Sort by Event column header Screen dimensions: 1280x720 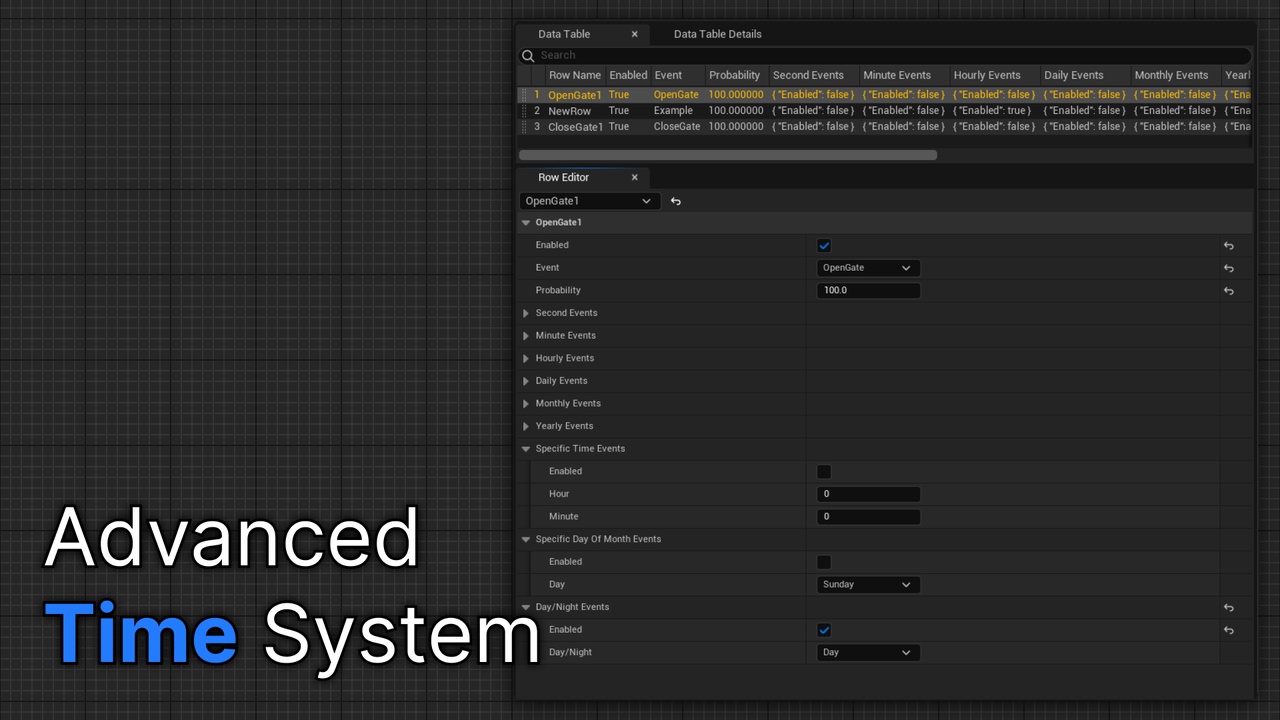(677, 75)
